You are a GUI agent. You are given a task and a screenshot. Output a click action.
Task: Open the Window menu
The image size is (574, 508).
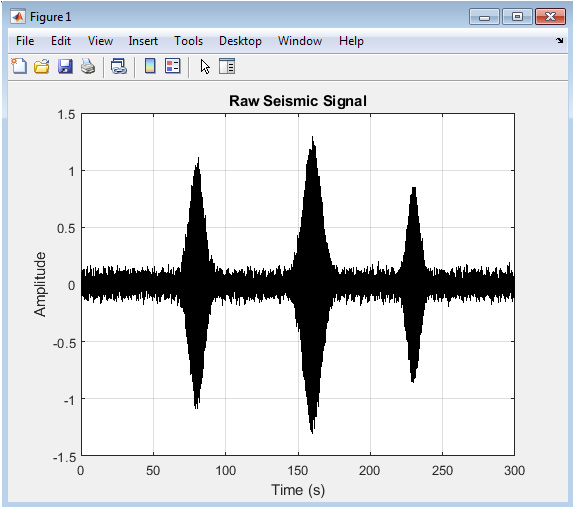pyautogui.click(x=300, y=41)
